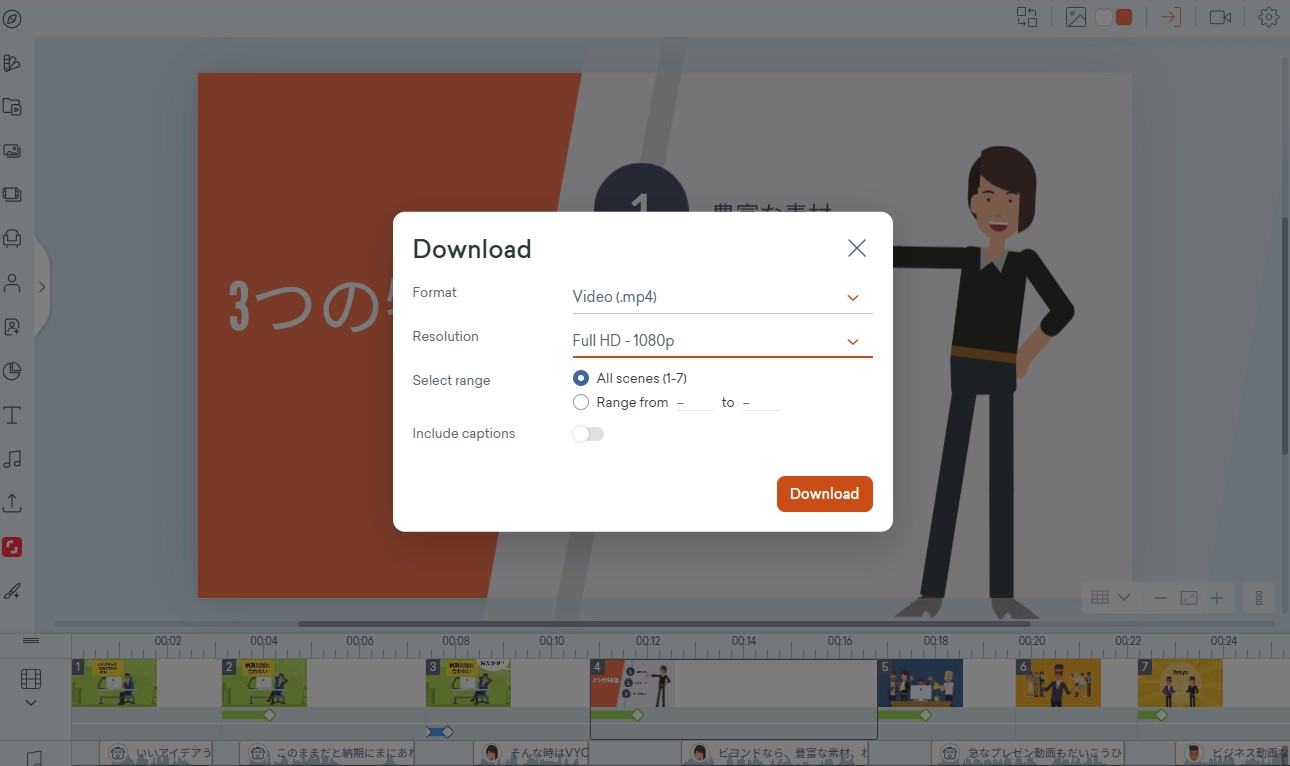Screen dimensions: 1290x766
Task: Open the scene video folder icon in the sidebar
Action: (12, 107)
